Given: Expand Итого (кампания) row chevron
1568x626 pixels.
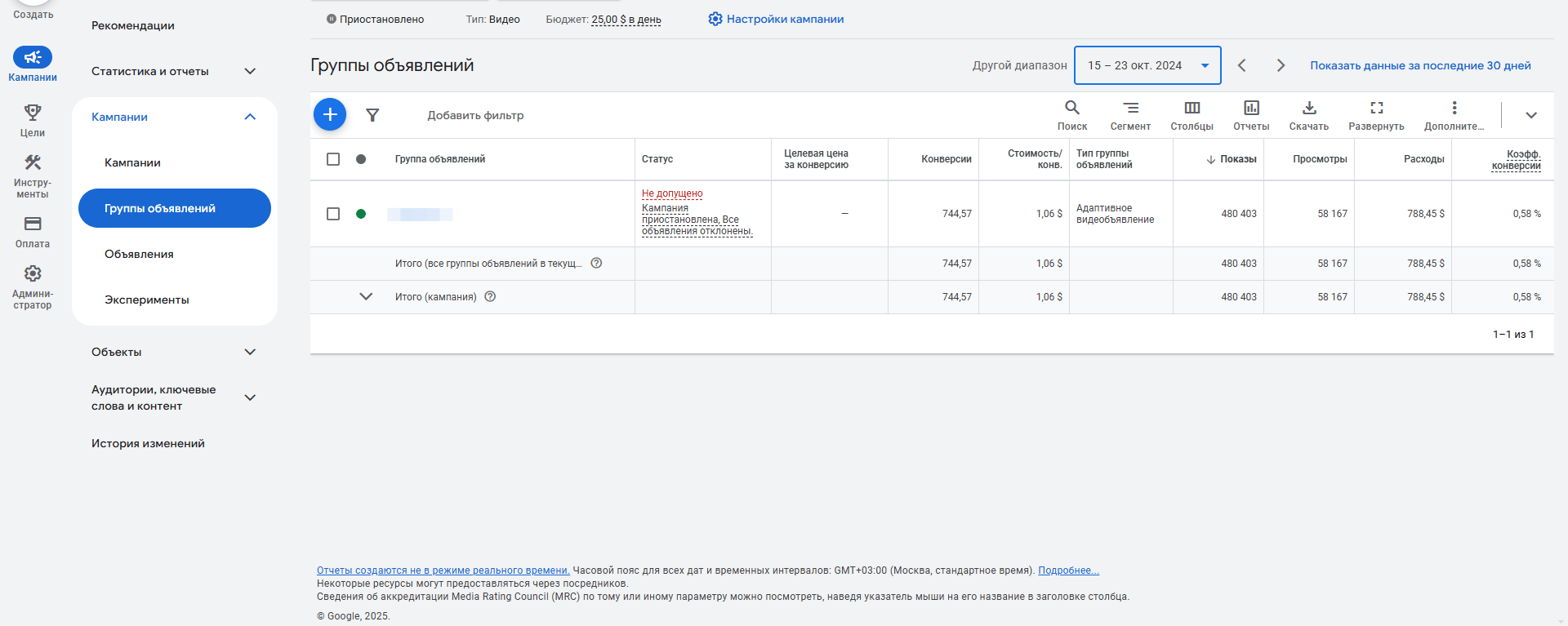Looking at the screenshot, I should click(366, 296).
